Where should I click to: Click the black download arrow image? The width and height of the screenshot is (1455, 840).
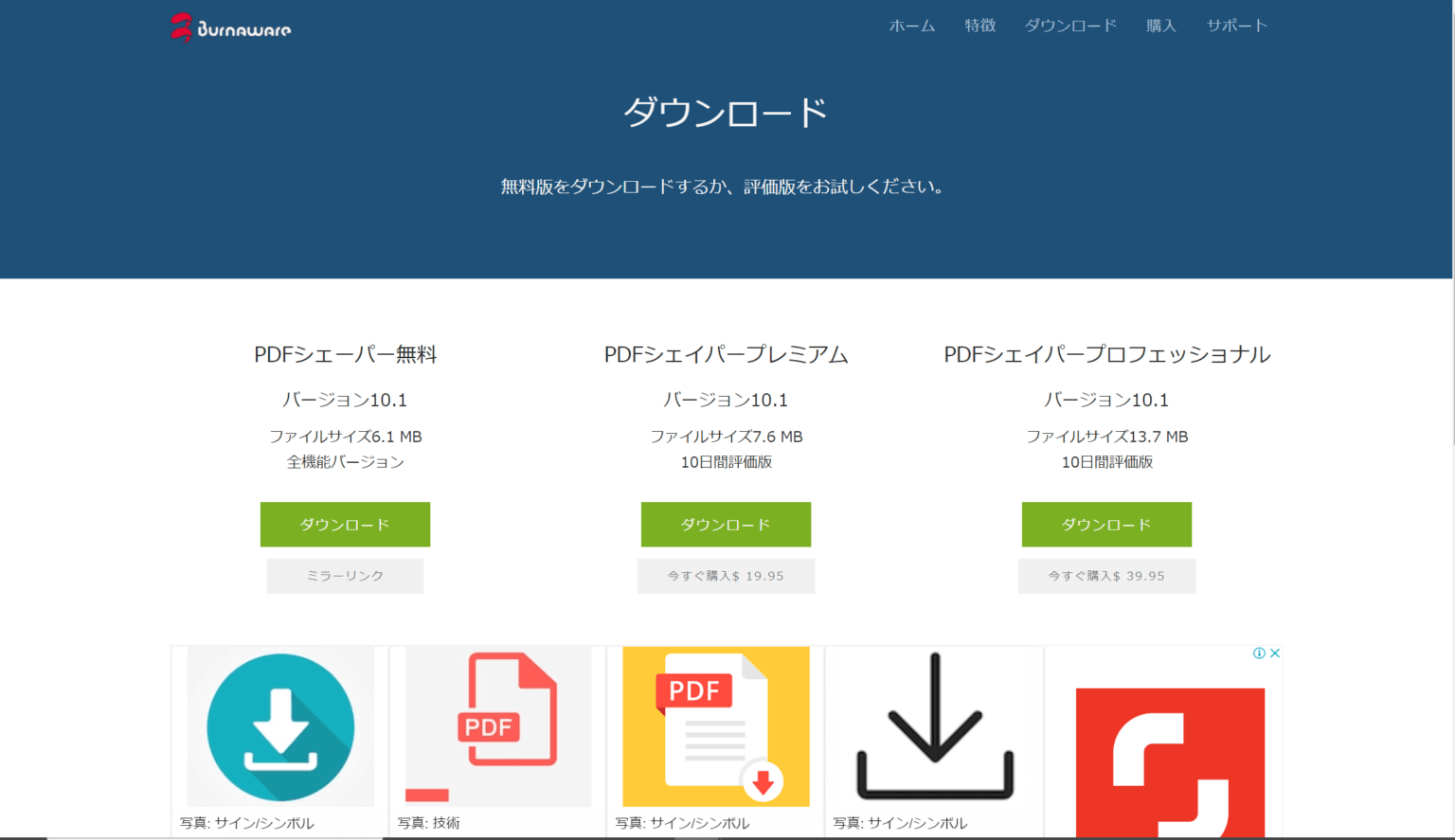click(934, 726)
